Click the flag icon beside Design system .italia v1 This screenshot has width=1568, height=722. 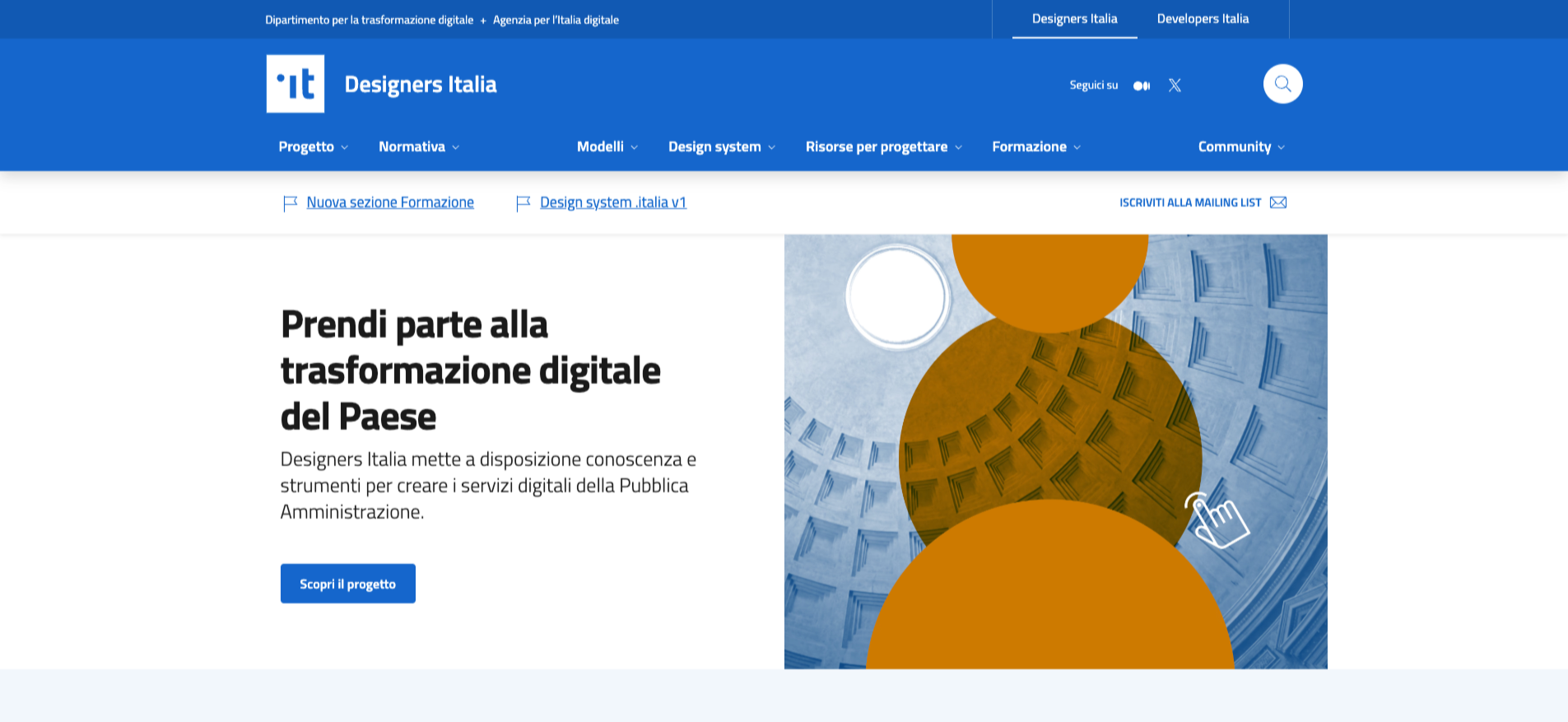tap(523, 203)
